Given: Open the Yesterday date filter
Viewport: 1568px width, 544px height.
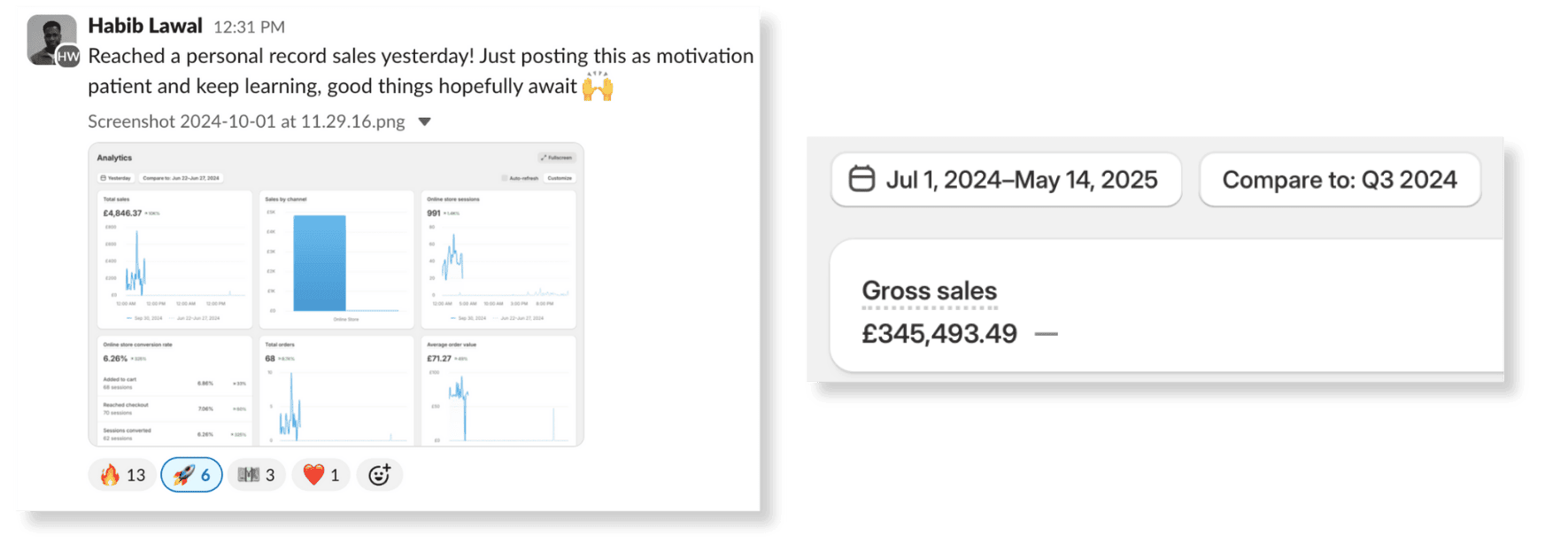Looking at the screenshot, I should point(116,178).
